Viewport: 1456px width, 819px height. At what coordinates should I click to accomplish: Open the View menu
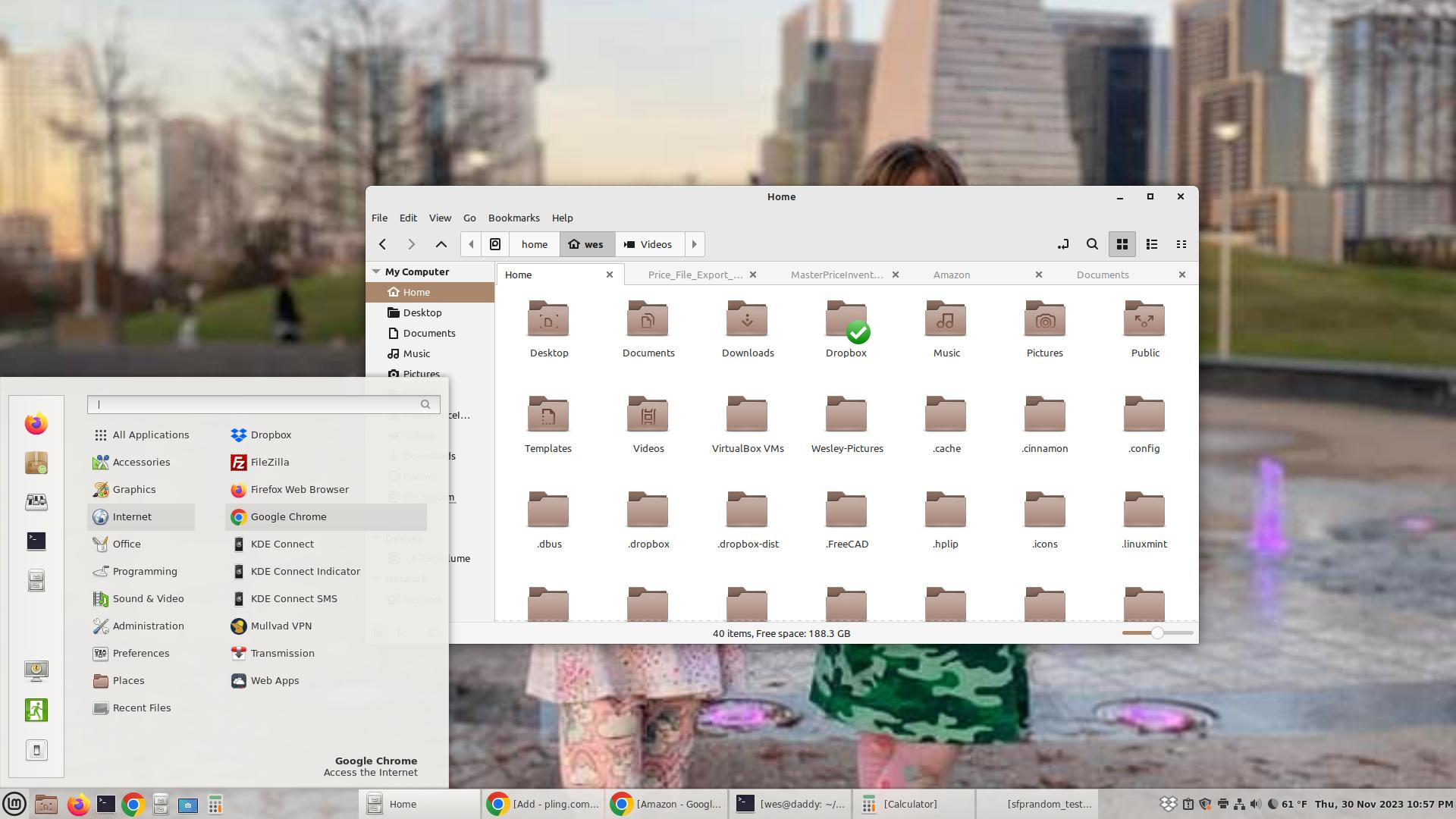click(440, 218)
